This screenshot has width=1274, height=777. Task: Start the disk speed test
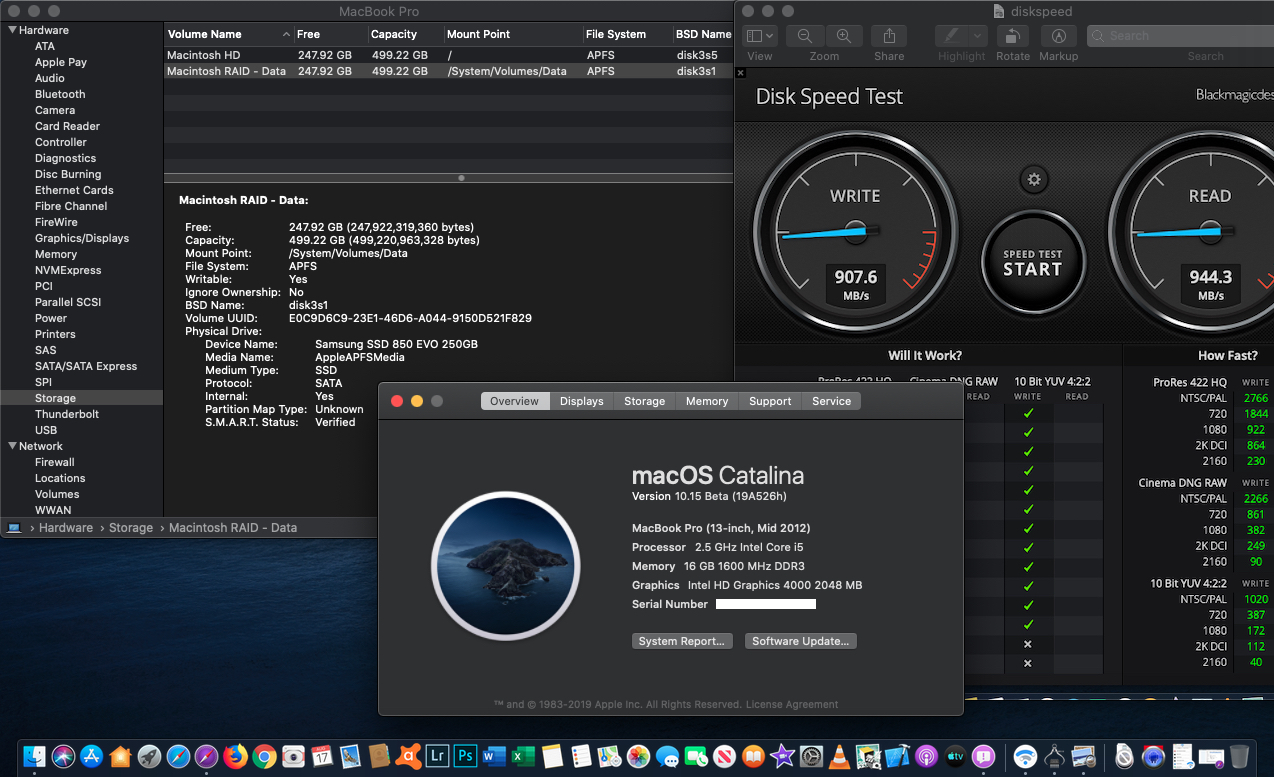[x=1032, y=264]
